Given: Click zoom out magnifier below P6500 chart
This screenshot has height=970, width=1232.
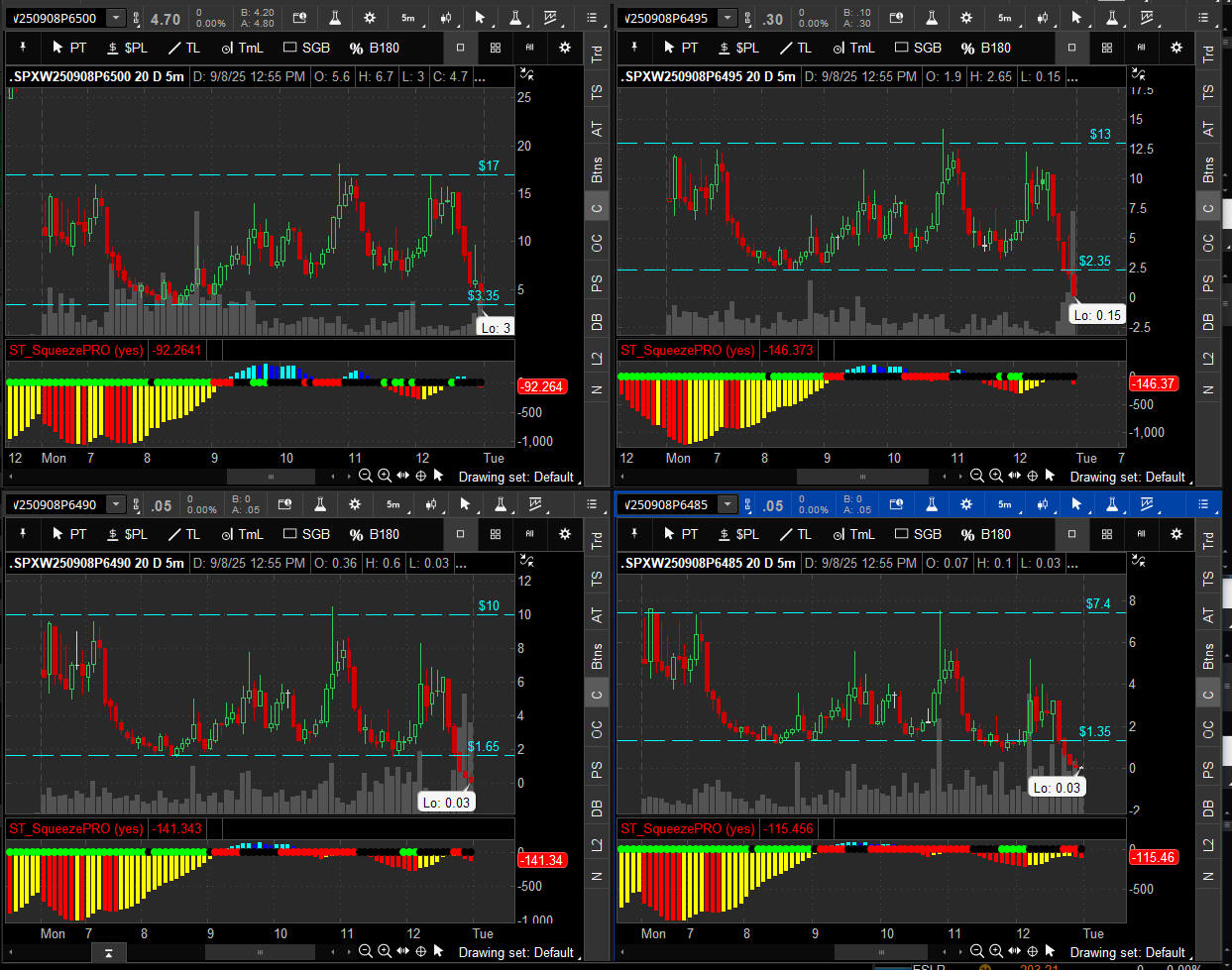Looking at the screenshot, I should 365,476.
